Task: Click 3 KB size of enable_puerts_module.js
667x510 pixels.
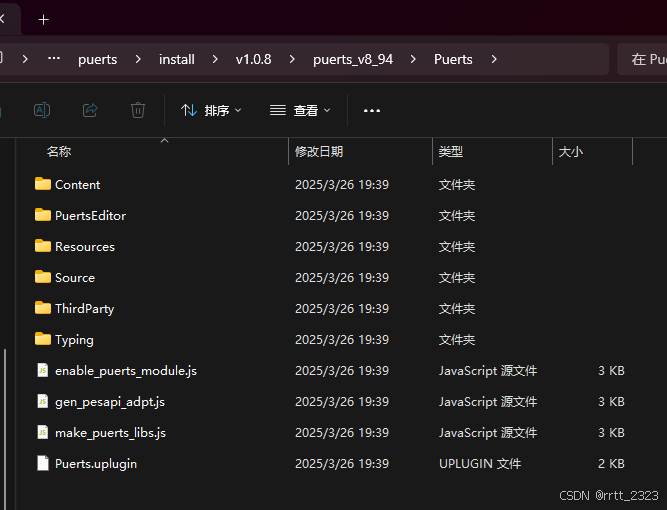Action: coord(611,370)
